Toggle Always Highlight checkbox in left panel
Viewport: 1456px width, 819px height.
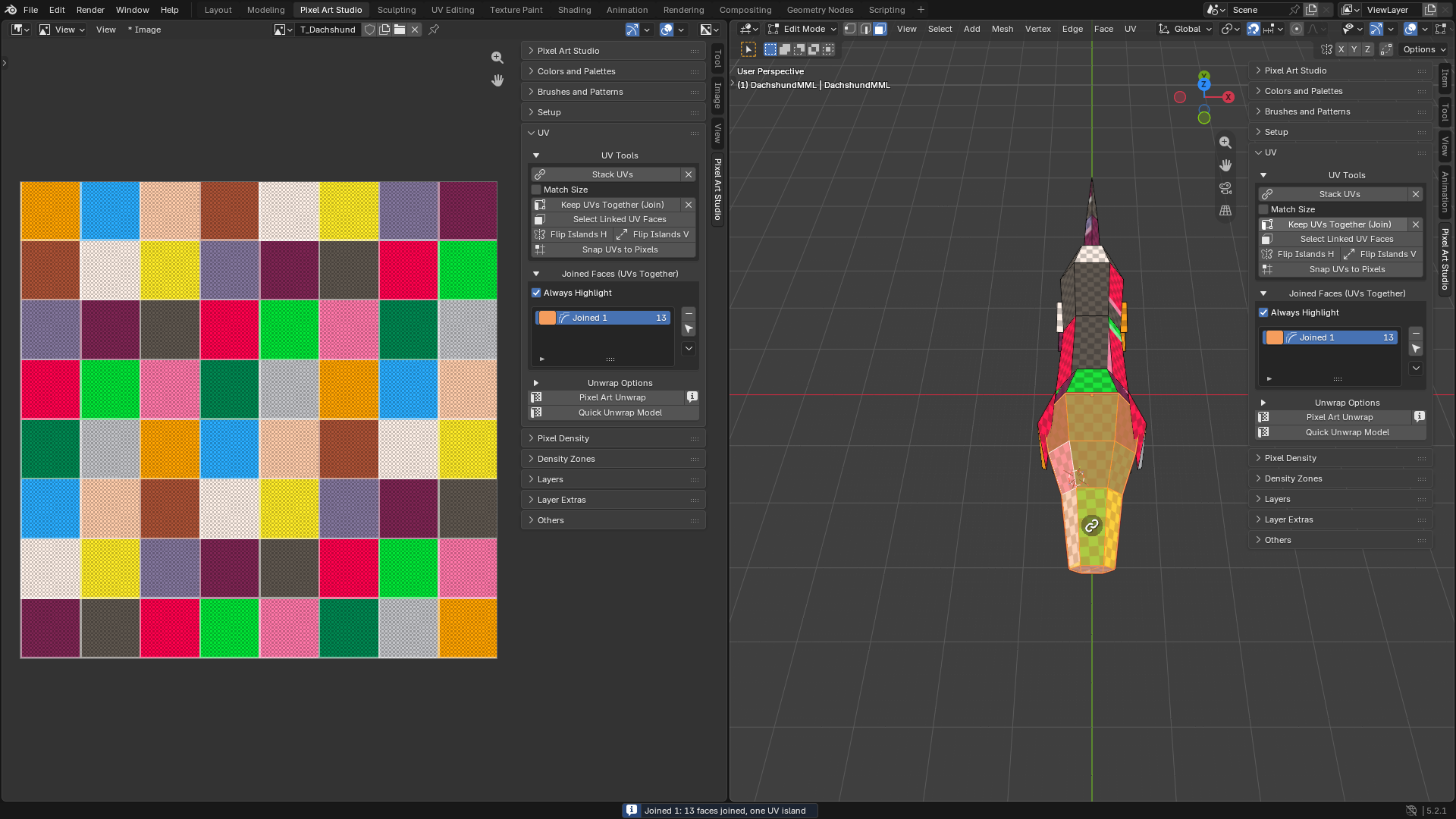(536, 293)
